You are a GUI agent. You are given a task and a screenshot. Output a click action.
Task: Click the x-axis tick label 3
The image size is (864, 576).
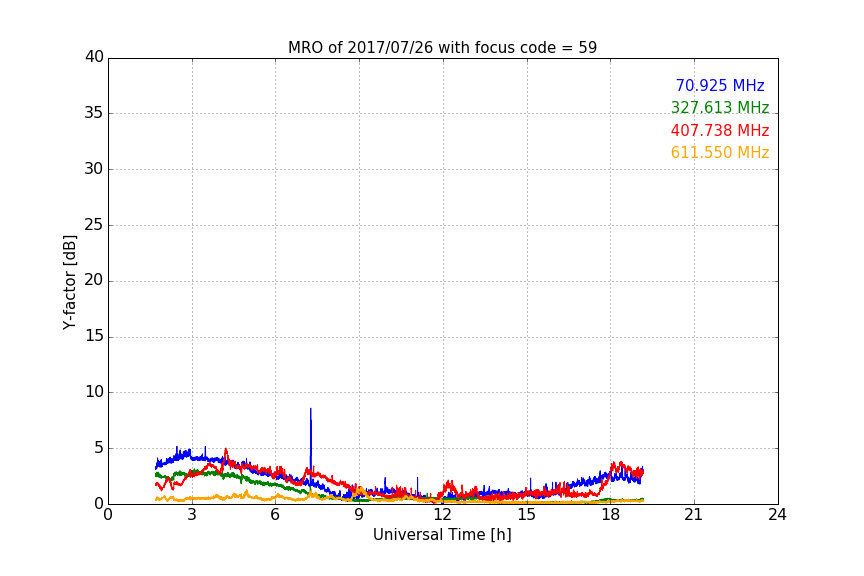pos(192,515)
